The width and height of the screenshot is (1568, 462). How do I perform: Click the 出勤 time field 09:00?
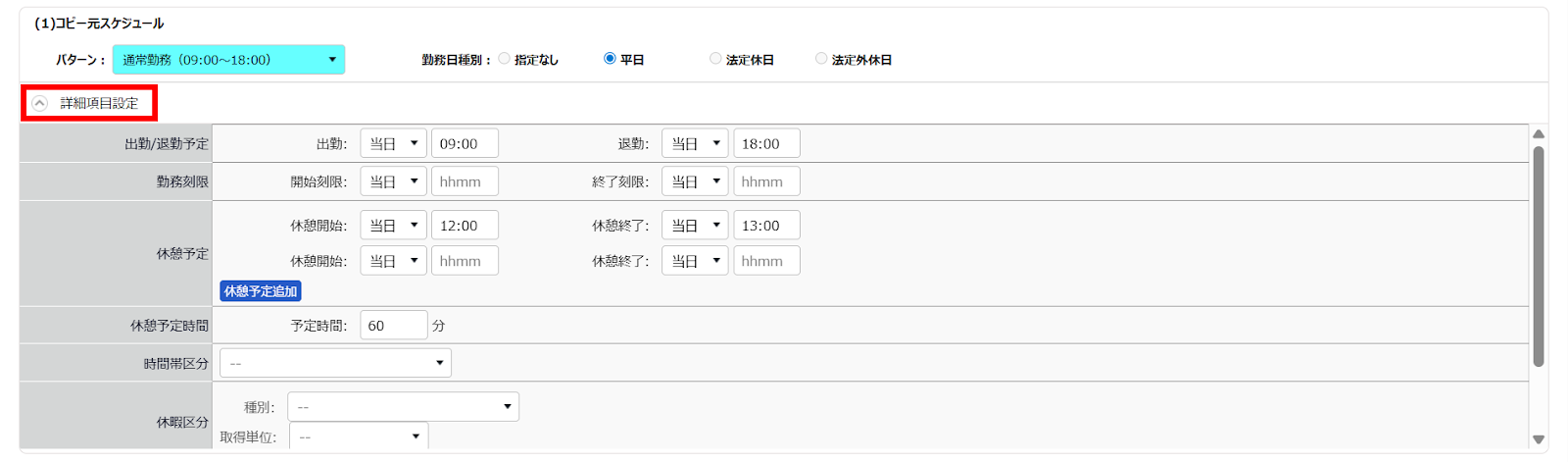point(465,143)
